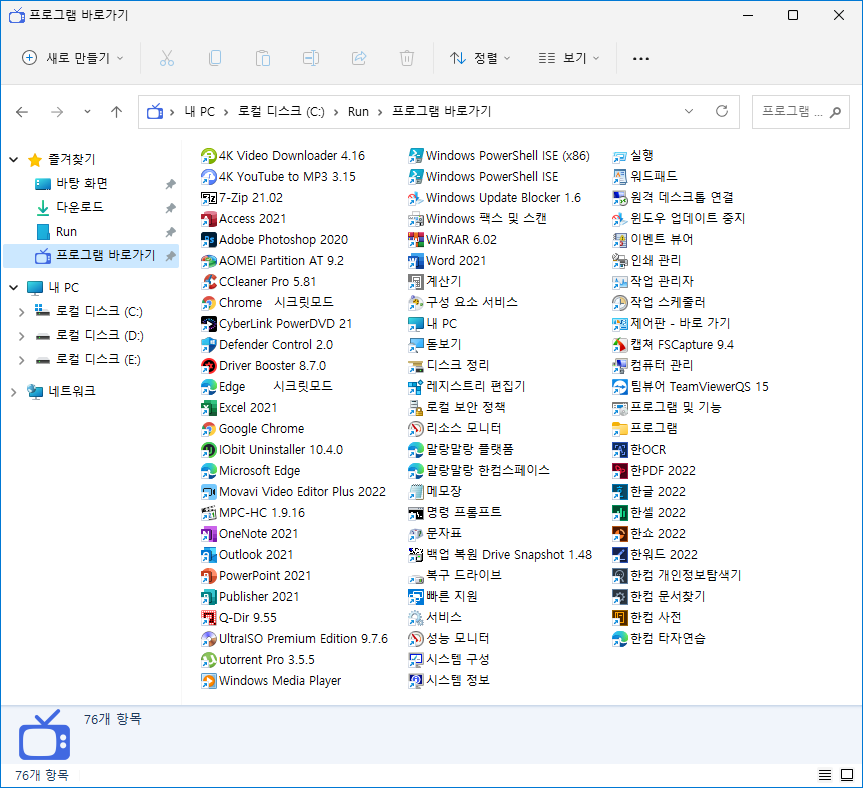Refresh the current folder

[x=722, y=112]
